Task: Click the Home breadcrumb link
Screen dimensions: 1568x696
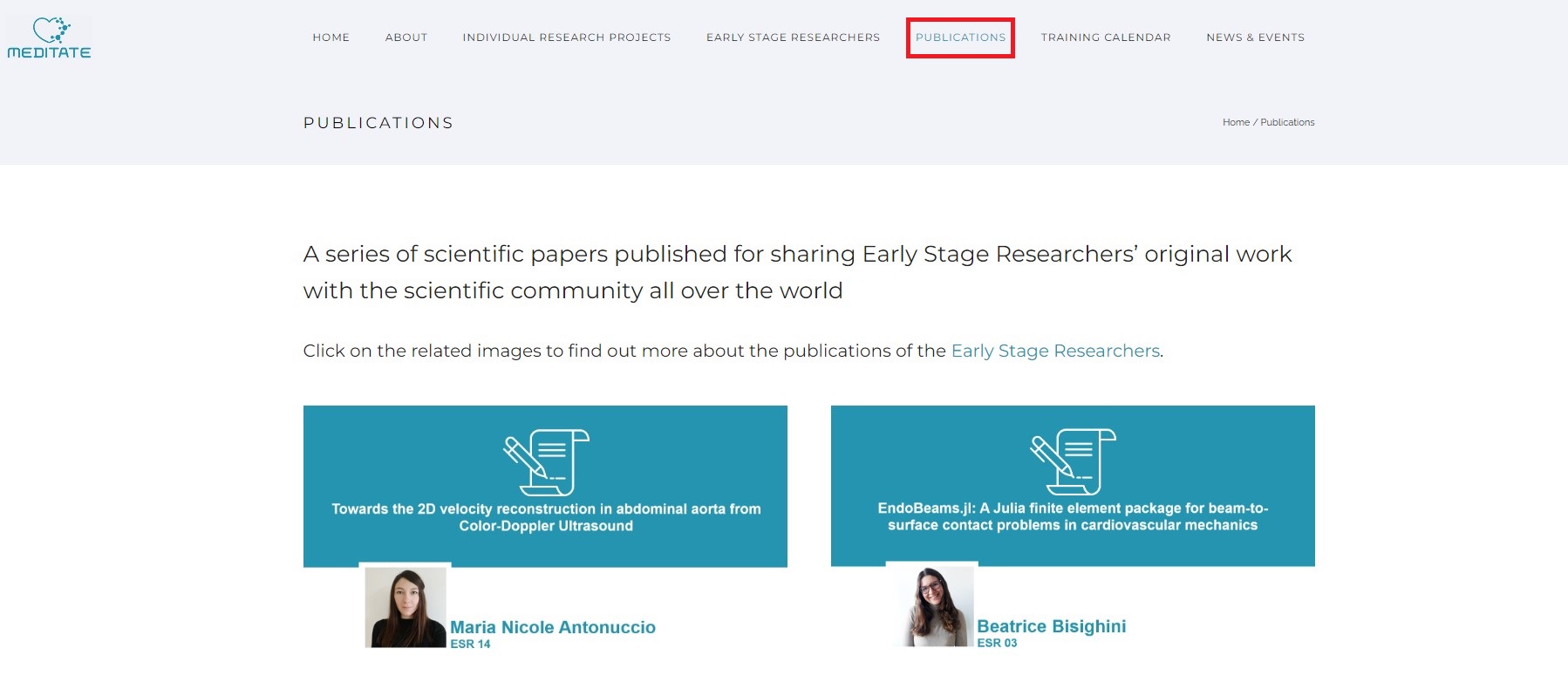Action: point(1236,122)
